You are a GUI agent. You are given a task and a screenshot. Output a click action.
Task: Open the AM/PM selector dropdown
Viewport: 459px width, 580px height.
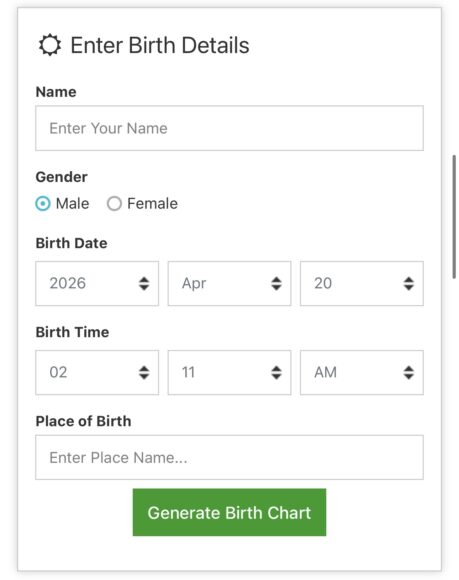pos(362,372)
